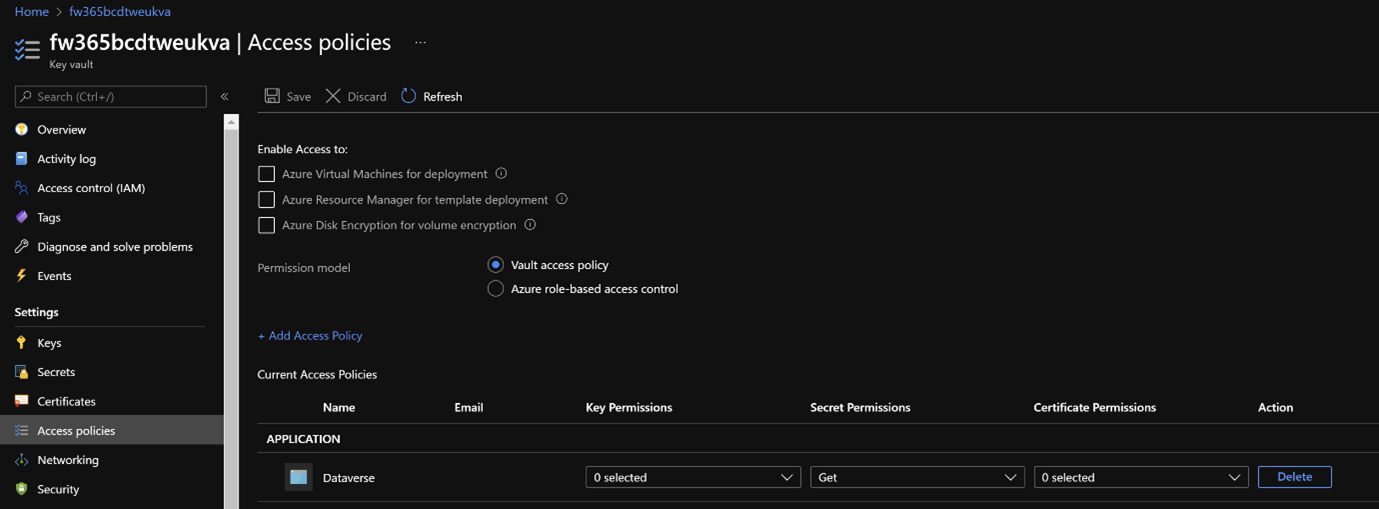Delete the Dataverse access policy
The width and height of the screenshot is (1379, 509).
(1294, 477)
